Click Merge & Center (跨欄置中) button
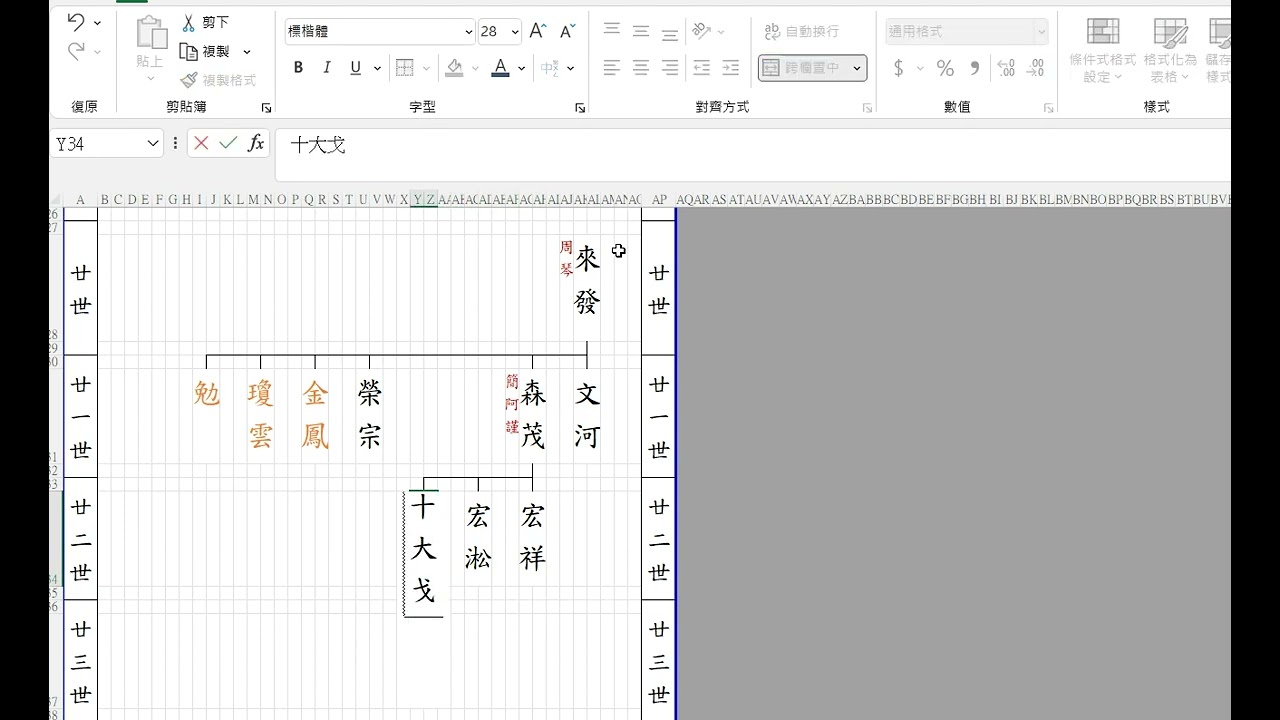 pos(803,68)
